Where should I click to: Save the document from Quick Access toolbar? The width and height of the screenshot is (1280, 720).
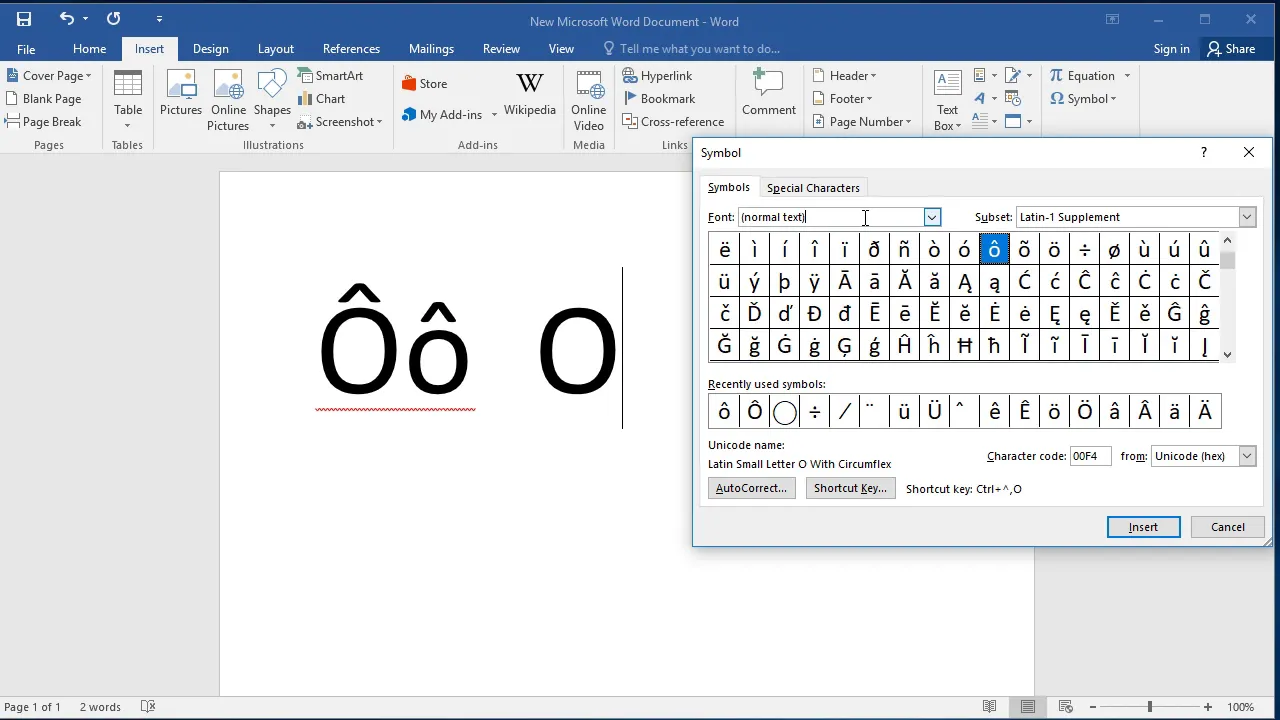[x=24, y=19]
